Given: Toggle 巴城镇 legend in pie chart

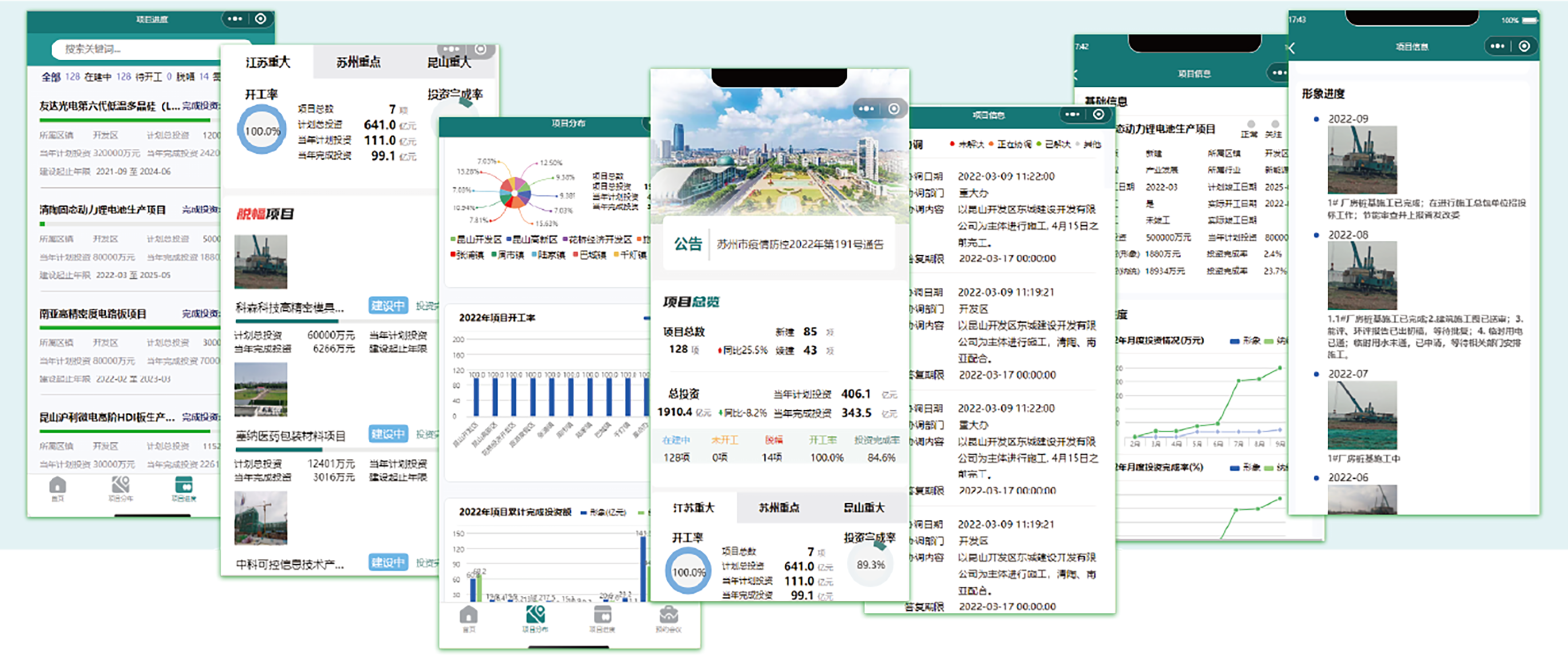Looking at the screenshot, I should coord(590,255).
